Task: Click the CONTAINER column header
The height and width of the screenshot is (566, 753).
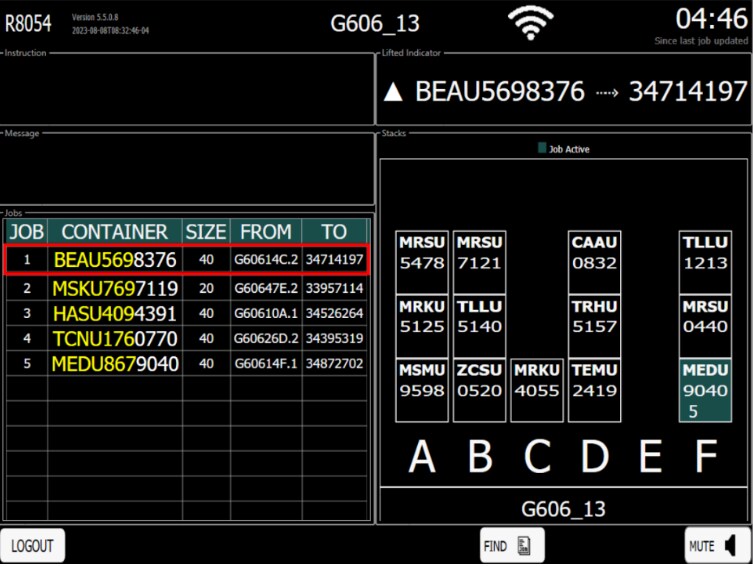Action: pos(114,232)
